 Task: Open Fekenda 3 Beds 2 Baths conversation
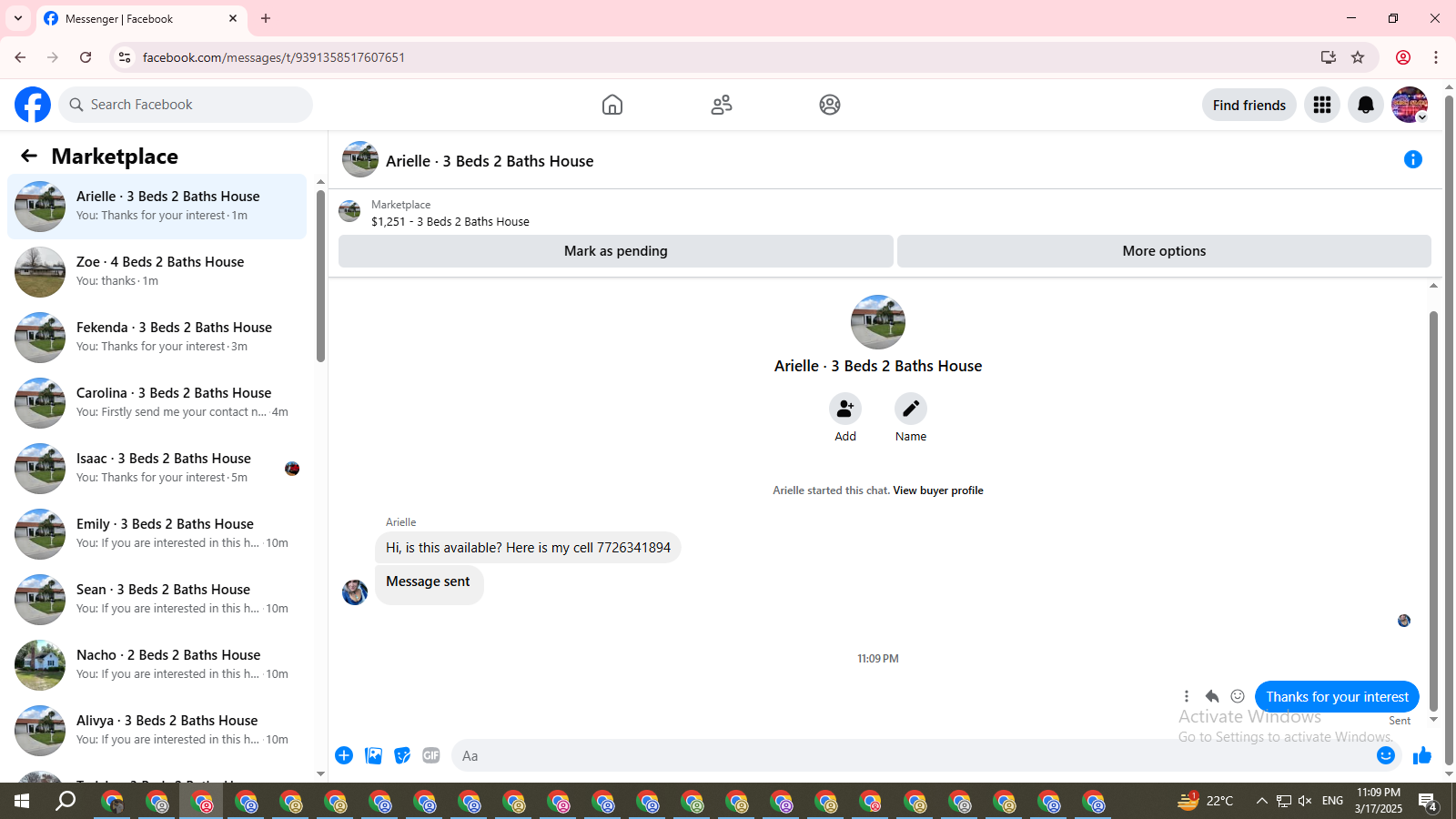157,338
